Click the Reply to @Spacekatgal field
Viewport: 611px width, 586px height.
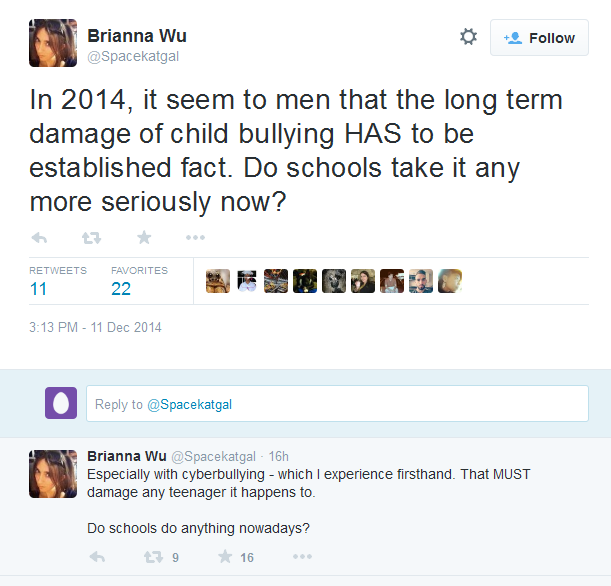pyautogui.click(x=337, y=404)
